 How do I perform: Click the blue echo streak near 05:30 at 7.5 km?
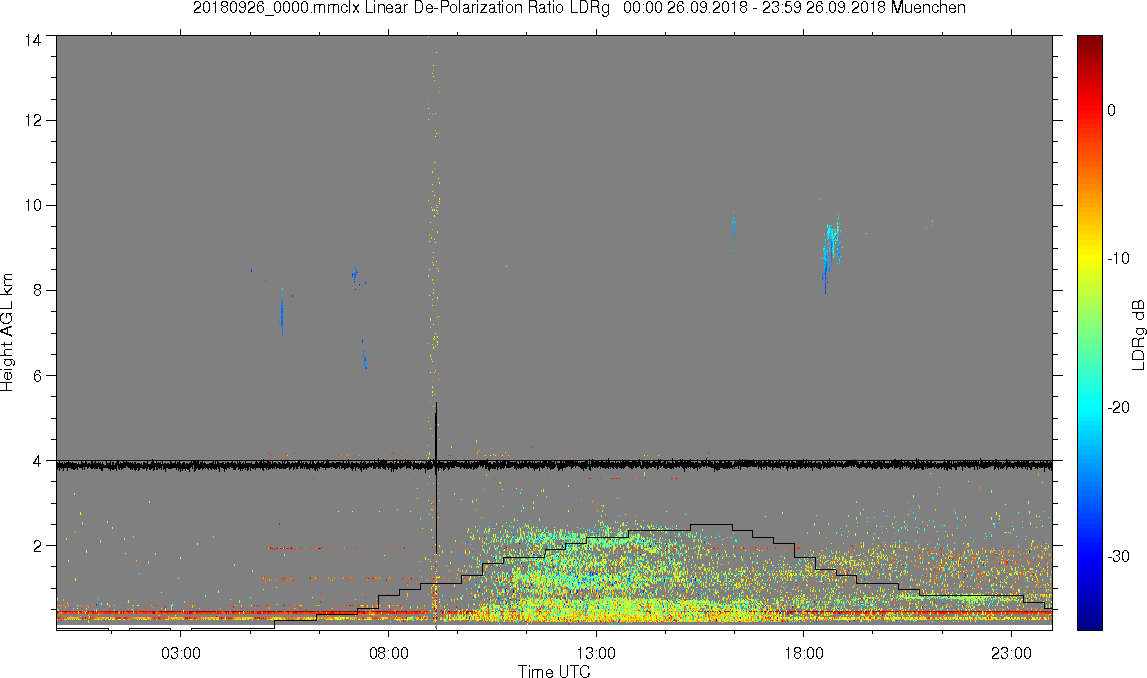(x=282, y=313)
